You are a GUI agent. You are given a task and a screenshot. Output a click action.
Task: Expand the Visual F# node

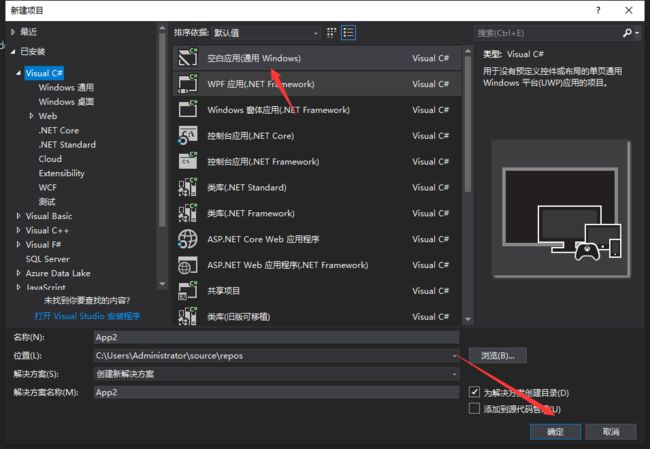18,245
